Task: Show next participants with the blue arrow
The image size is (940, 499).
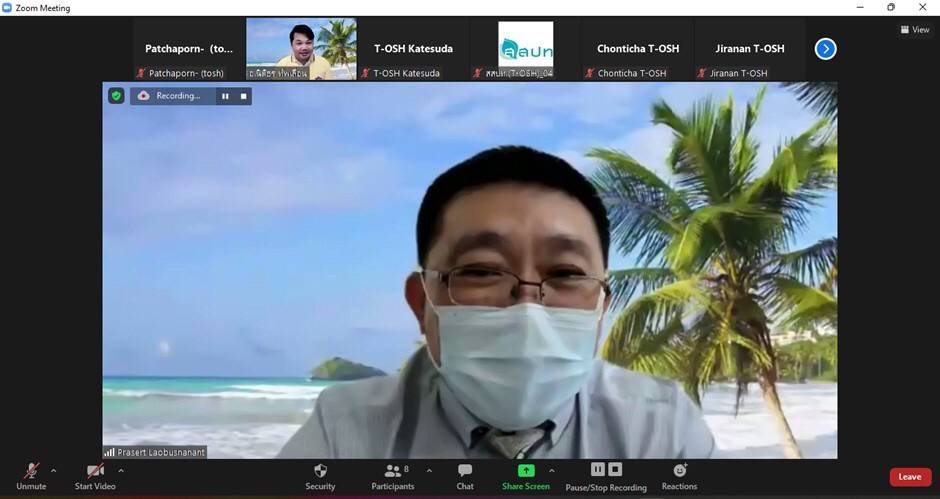Action: pyautogui.click(x=825, y=48)
